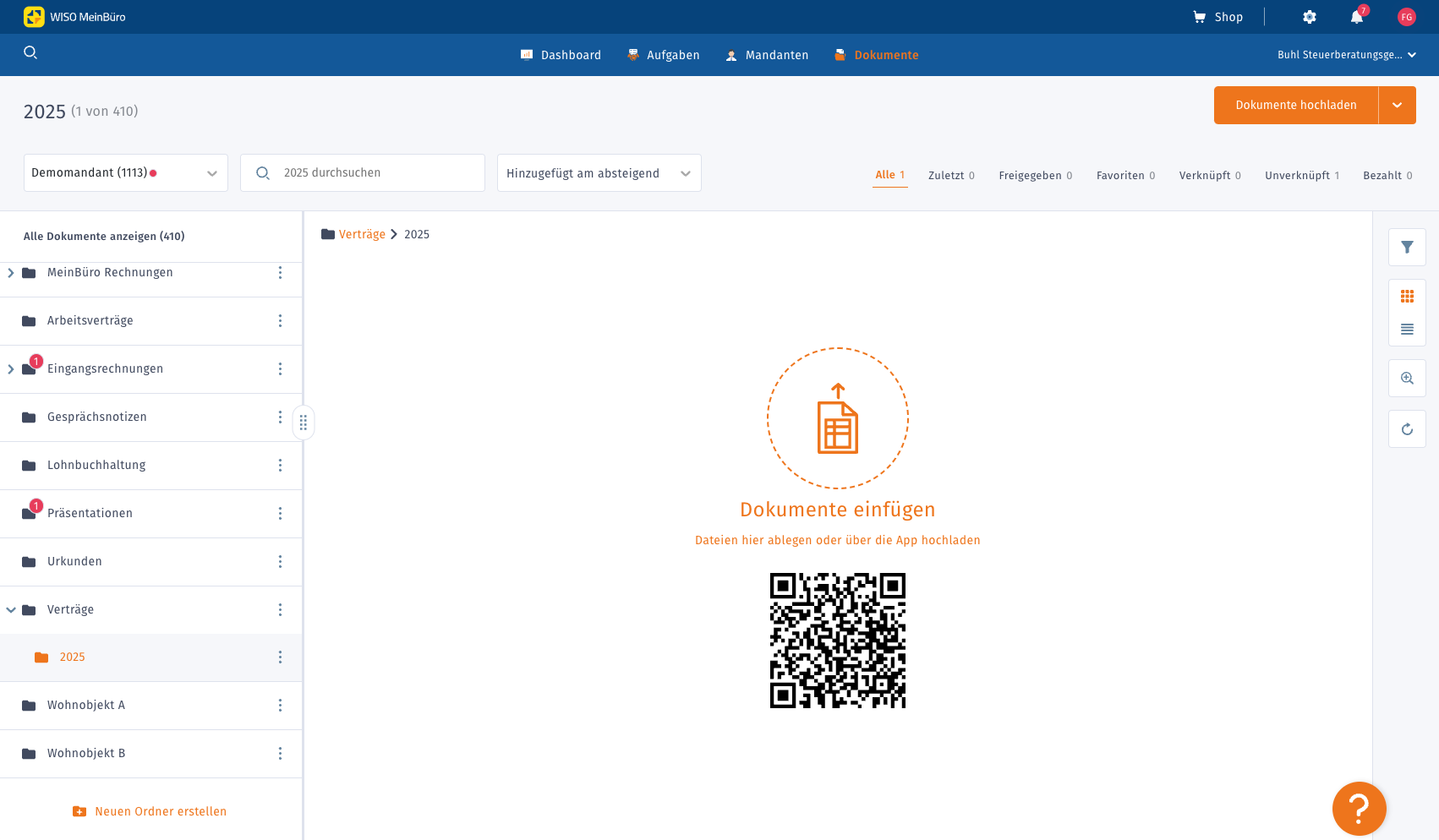
Task: Refresh the document list
Action: point(1407,428)
